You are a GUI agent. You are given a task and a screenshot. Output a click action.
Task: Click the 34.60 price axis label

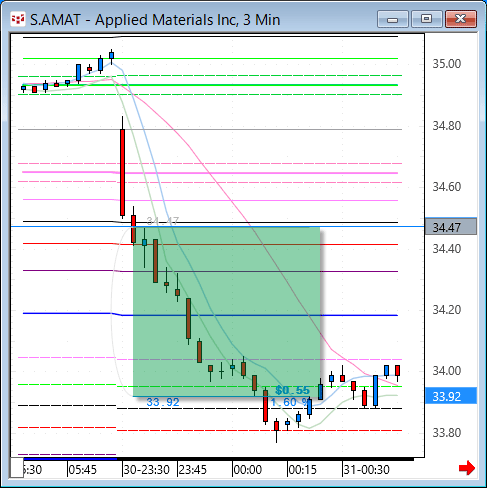coord(447,187)
